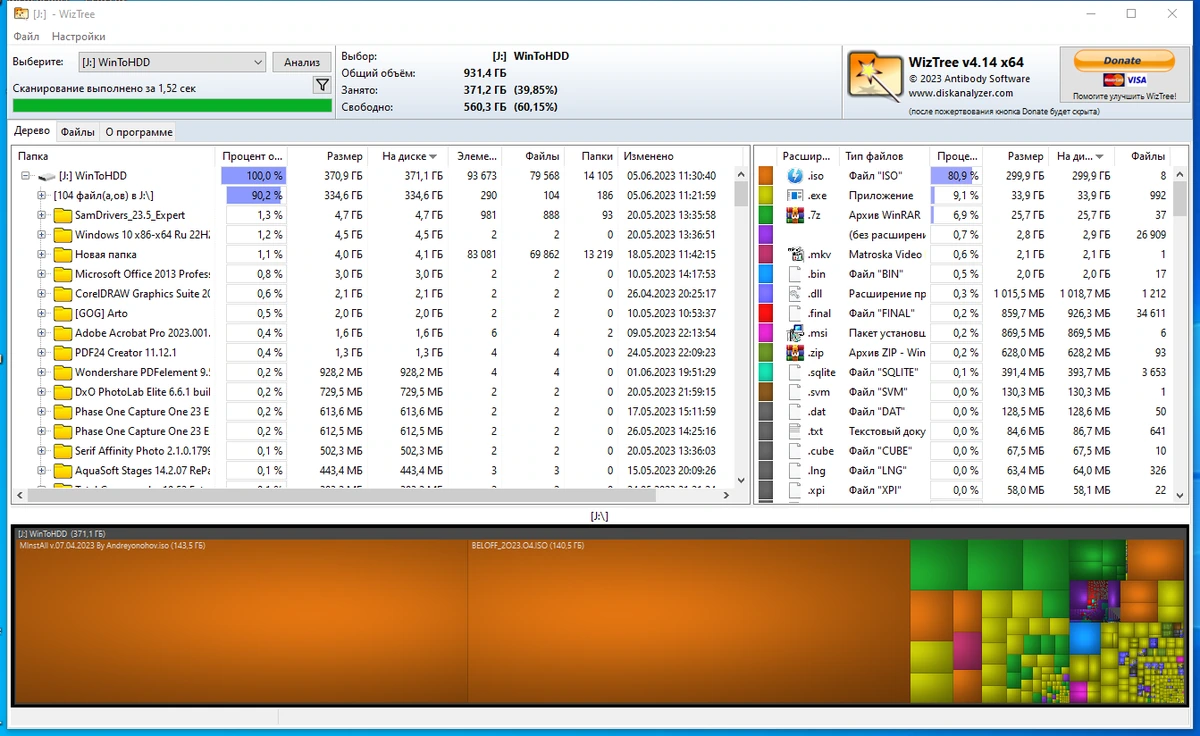
Task: Click the .txt text document icon
Action: click(795, 432)
